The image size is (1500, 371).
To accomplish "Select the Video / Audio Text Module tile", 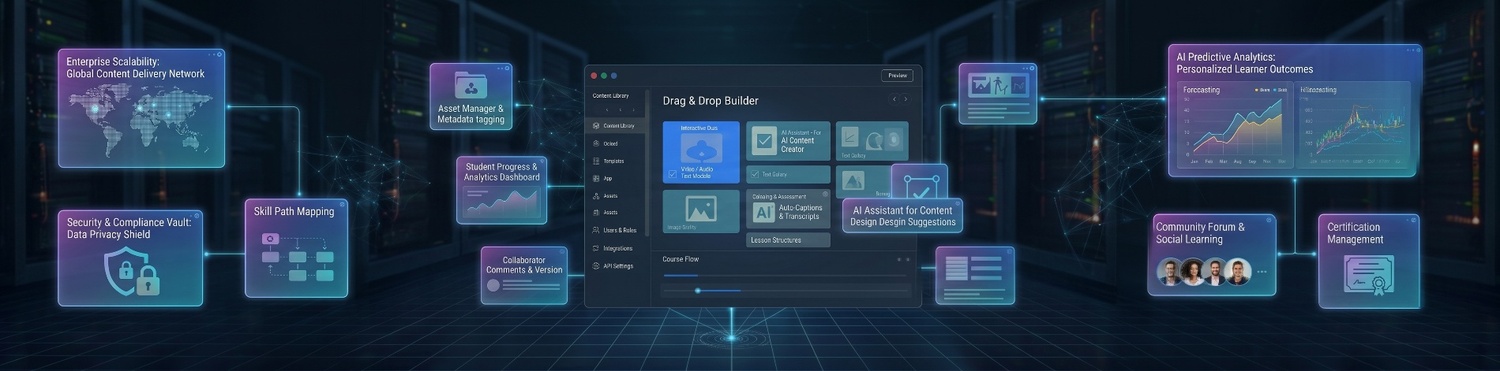I will [701, 152].
